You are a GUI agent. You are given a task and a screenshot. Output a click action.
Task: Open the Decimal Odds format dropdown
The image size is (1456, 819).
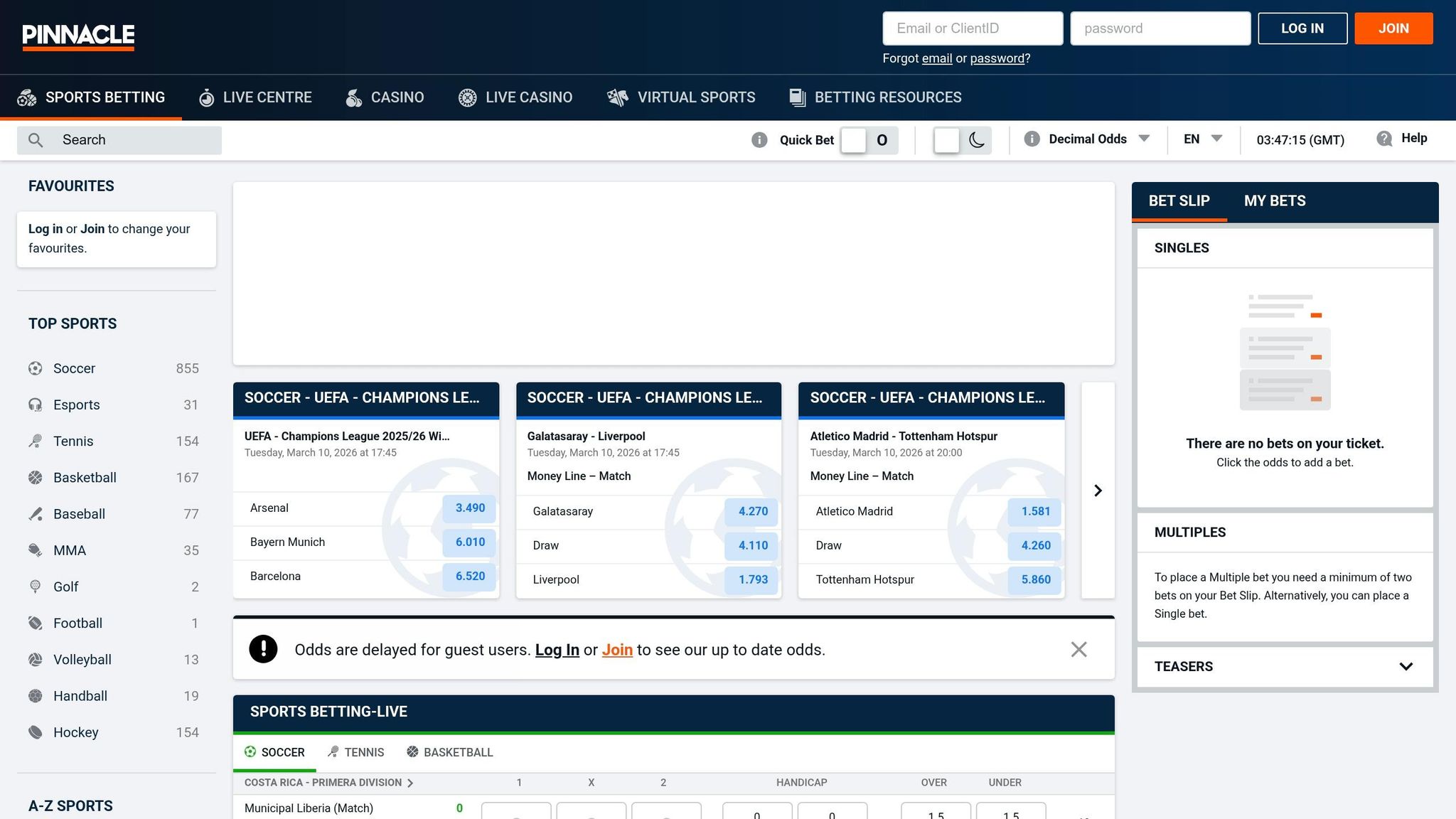pyautogui.click(x=1098, y=139)
